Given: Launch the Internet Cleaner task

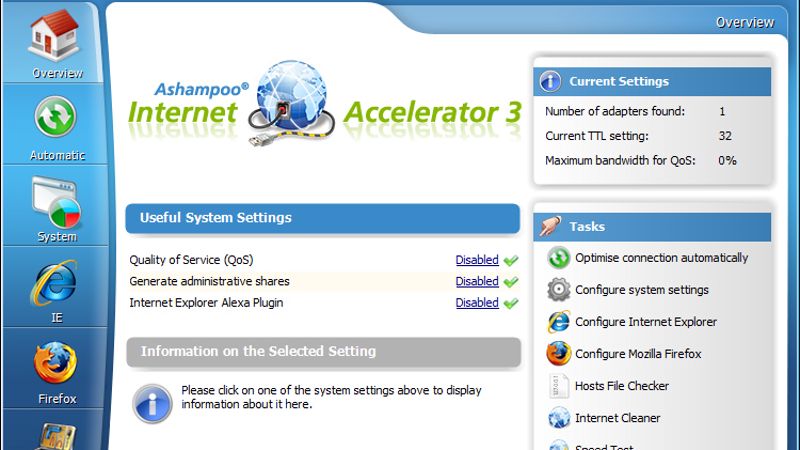Looking at the screenshot, I should point(617,418).
